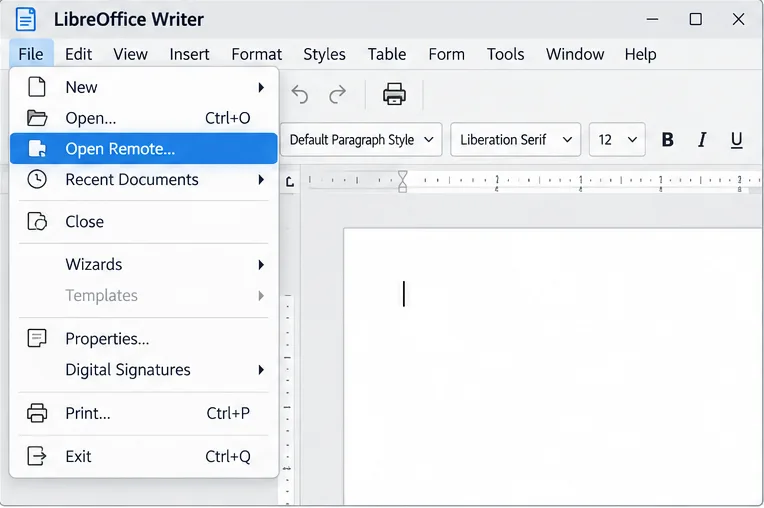764x508 pixels.
Task: Click the hourglass indent marker on ruler
Action: [402, 181]
